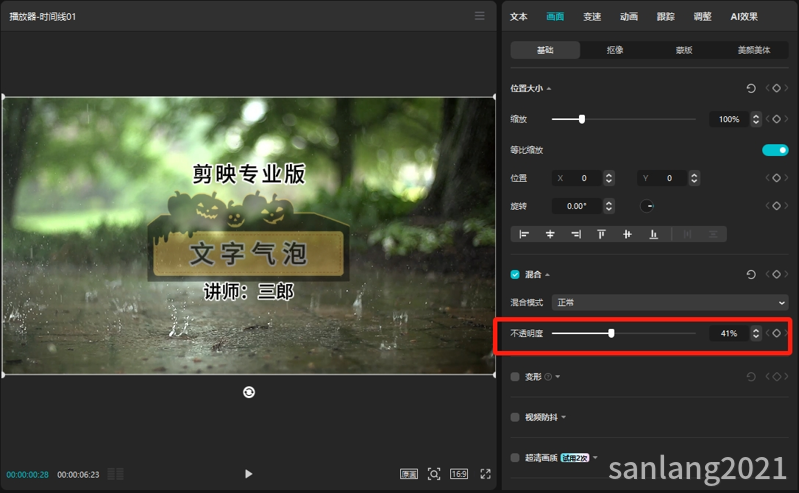Click the 试用2次 trial badge
This screenshot has height=493, width=799.
(x=575, y=458)
